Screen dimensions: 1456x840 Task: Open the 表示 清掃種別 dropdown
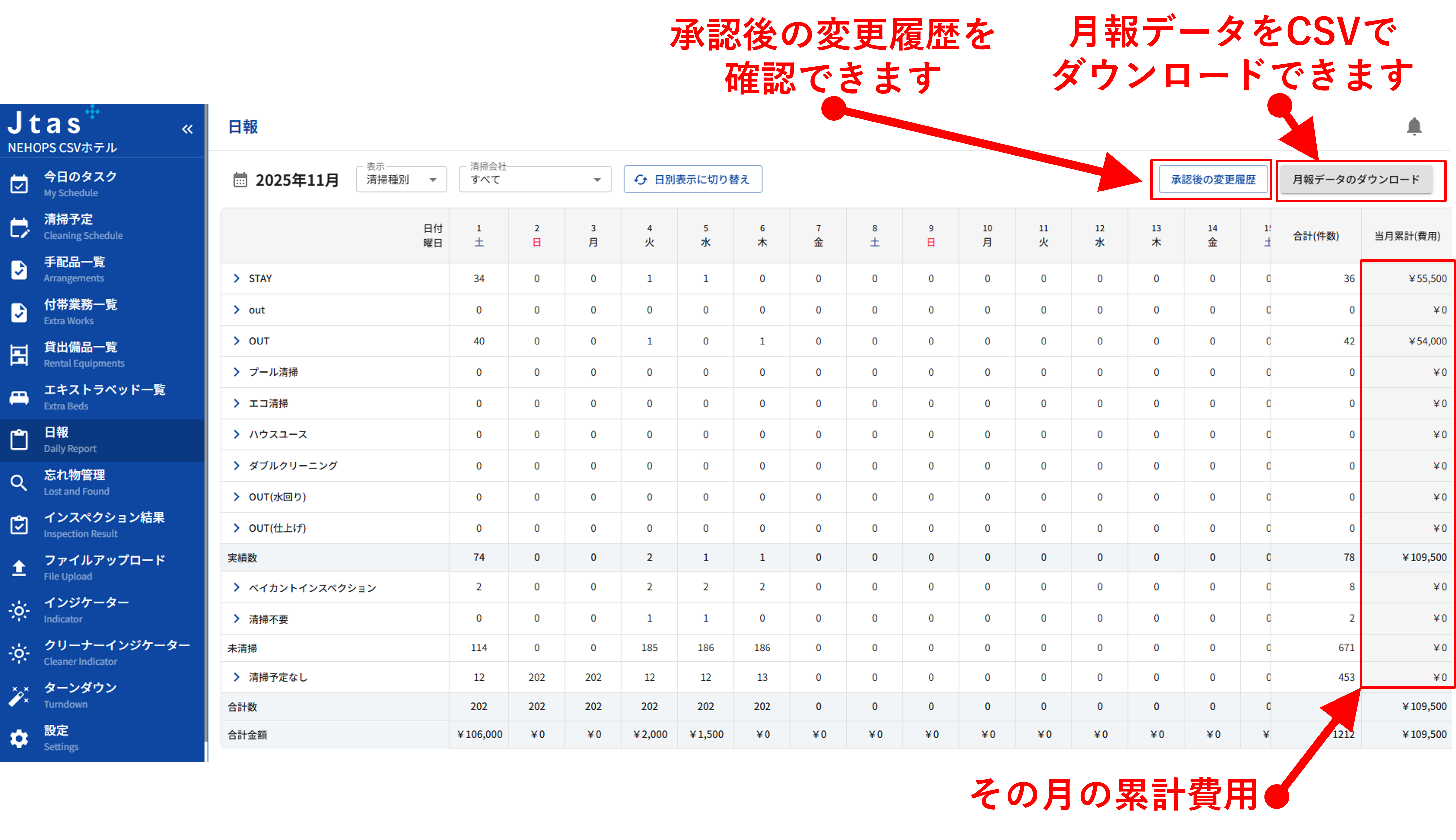[402, 180]
